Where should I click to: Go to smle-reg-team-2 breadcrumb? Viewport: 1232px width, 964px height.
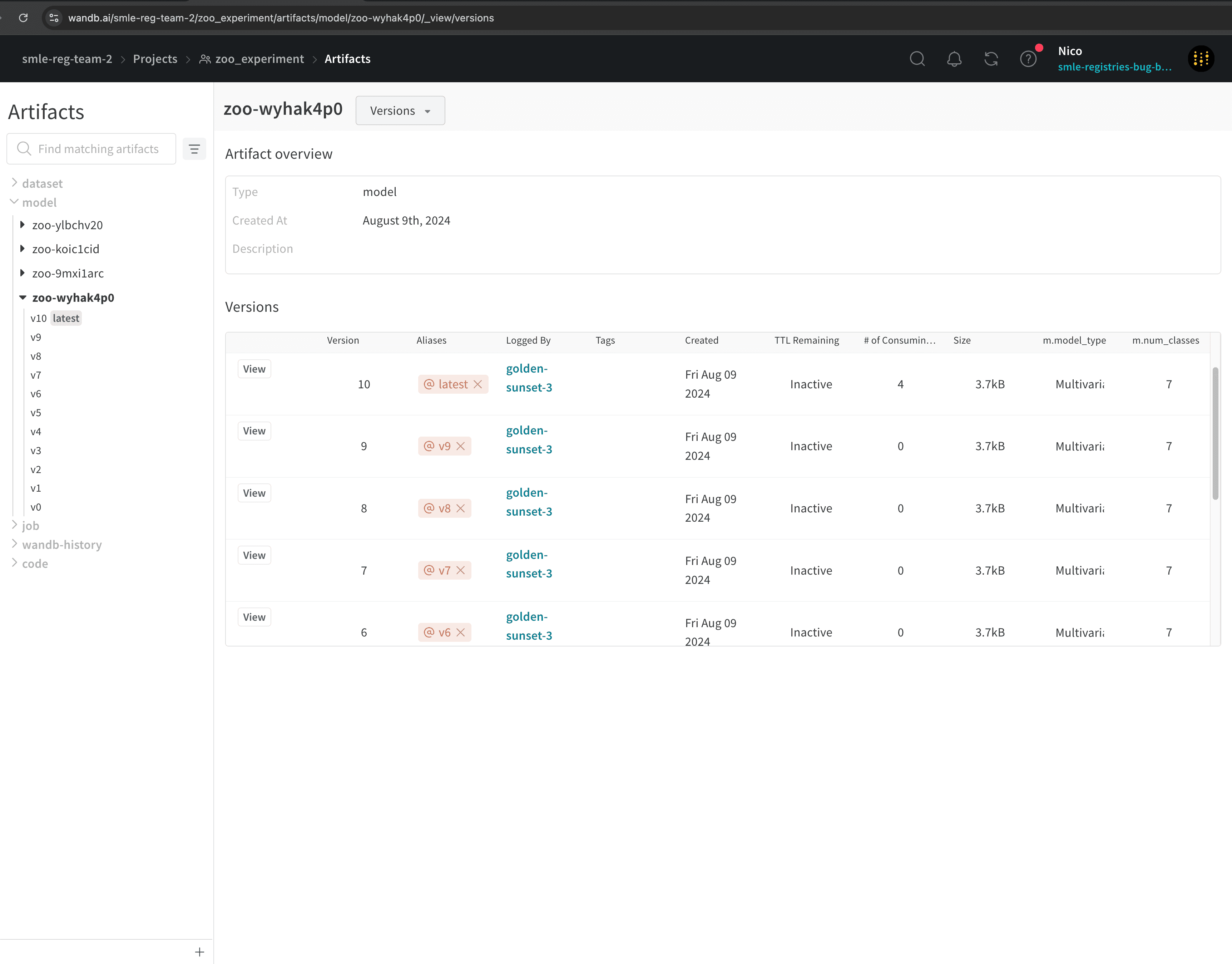tap(67, 59)
